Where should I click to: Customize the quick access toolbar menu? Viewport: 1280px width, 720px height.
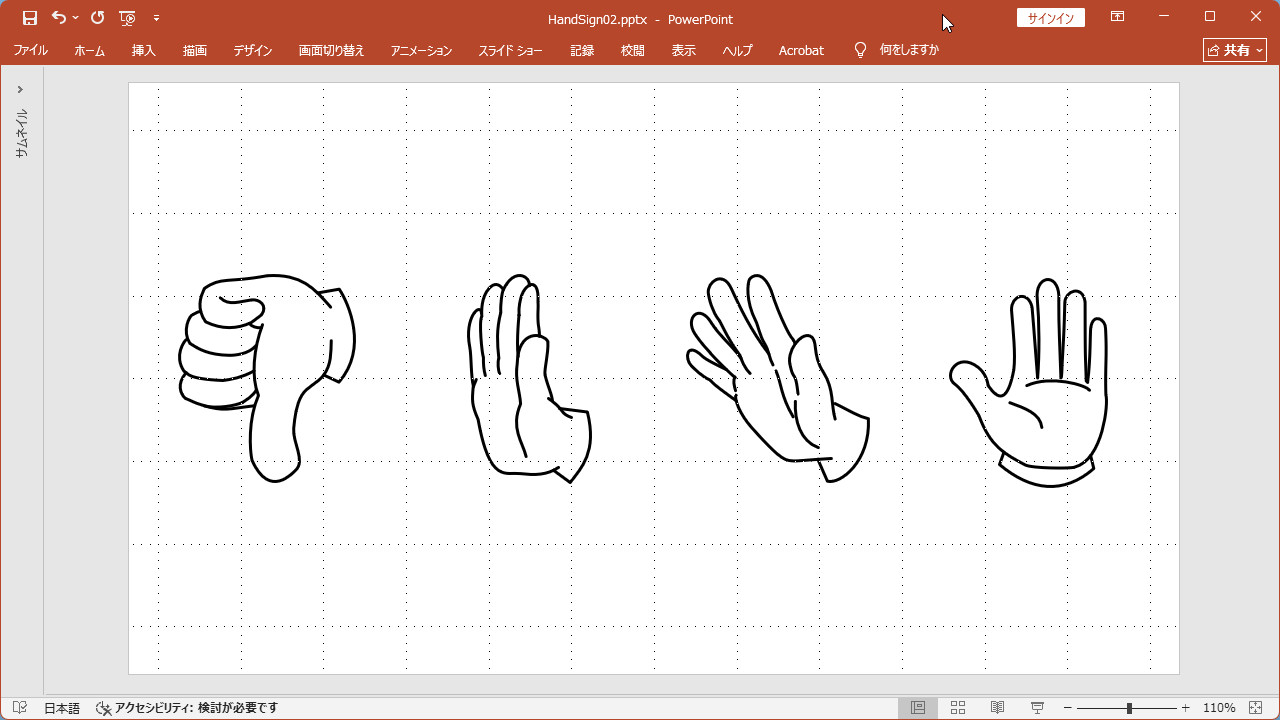pos(156,17)
